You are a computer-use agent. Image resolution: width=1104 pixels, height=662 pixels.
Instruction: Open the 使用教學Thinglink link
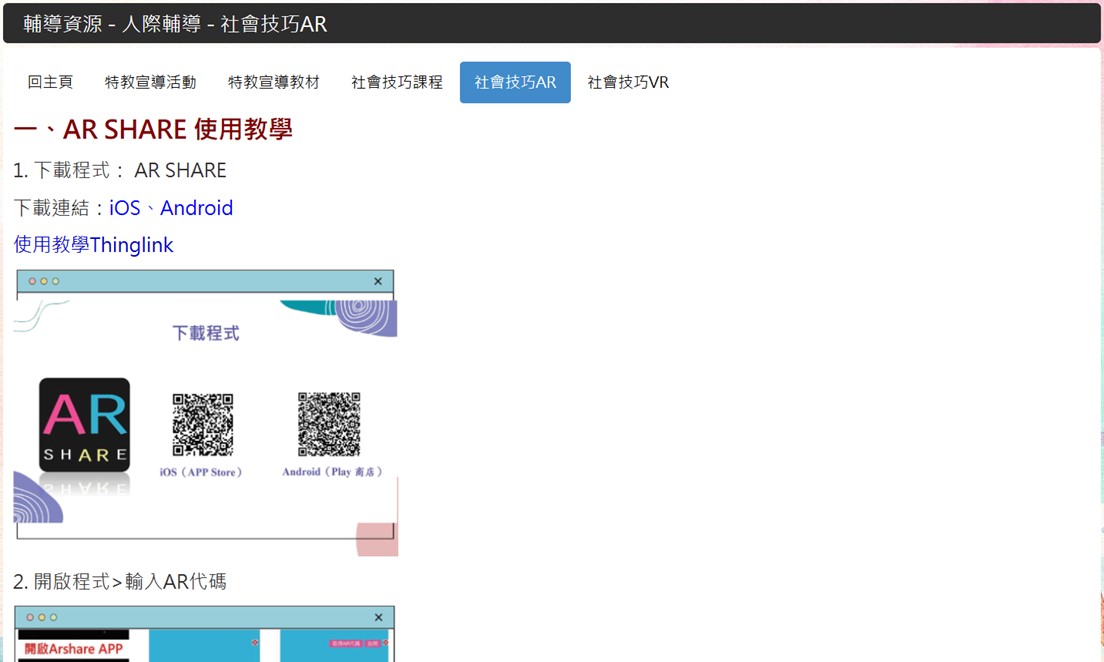point(93,245)
